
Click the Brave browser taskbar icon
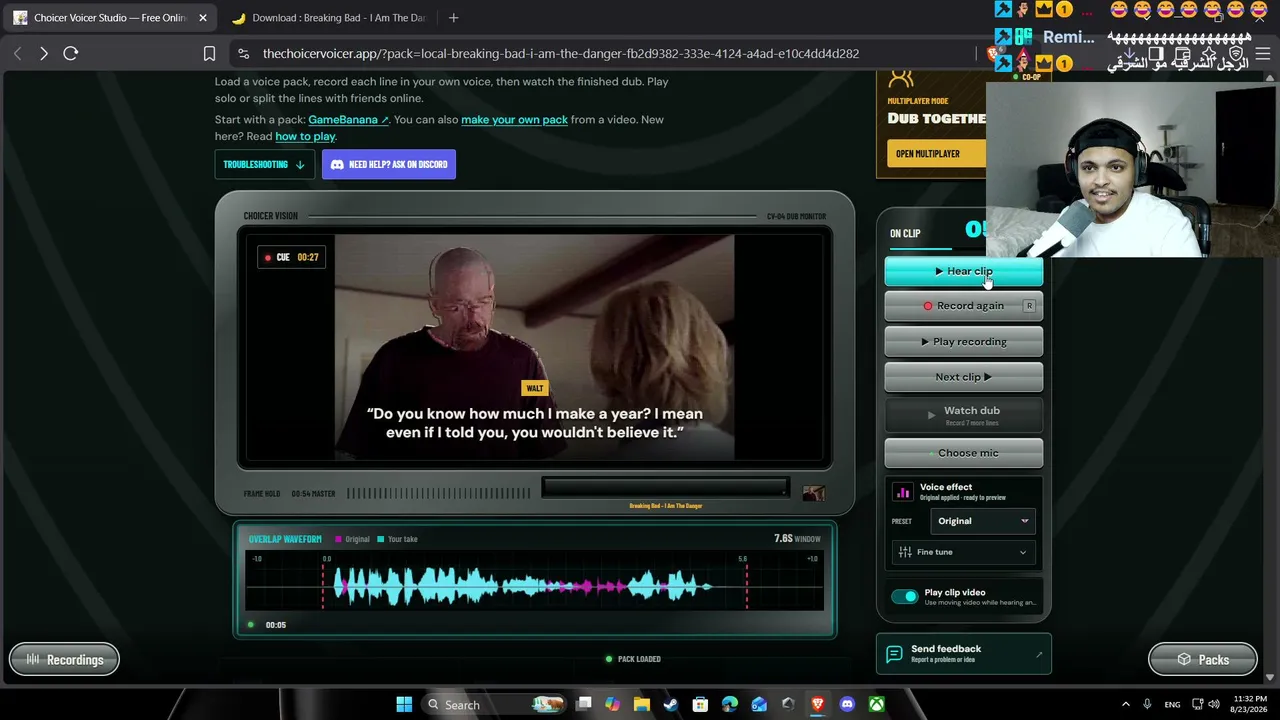(817, 705)
